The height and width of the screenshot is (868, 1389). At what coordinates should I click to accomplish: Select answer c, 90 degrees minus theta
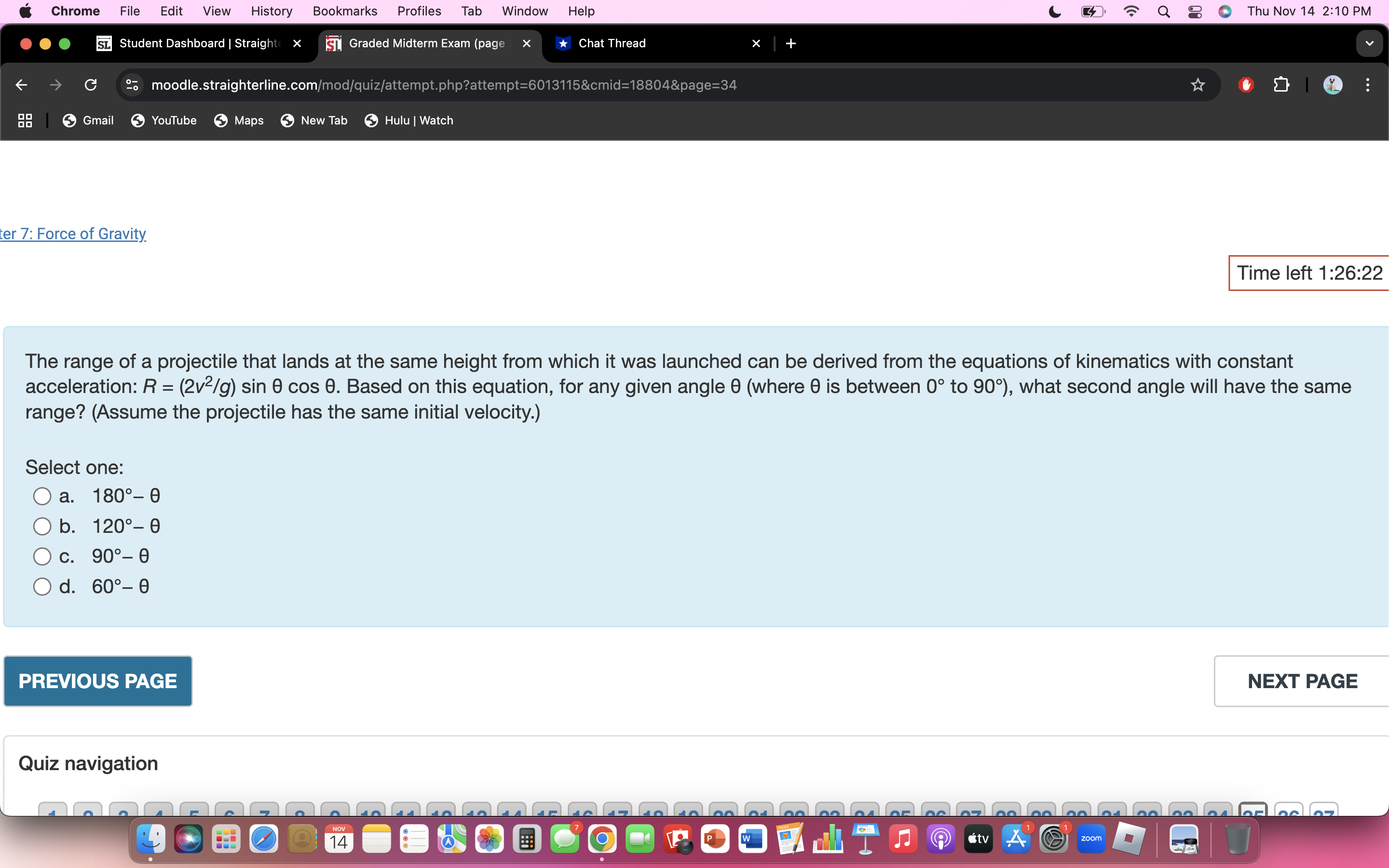point(42,556)
